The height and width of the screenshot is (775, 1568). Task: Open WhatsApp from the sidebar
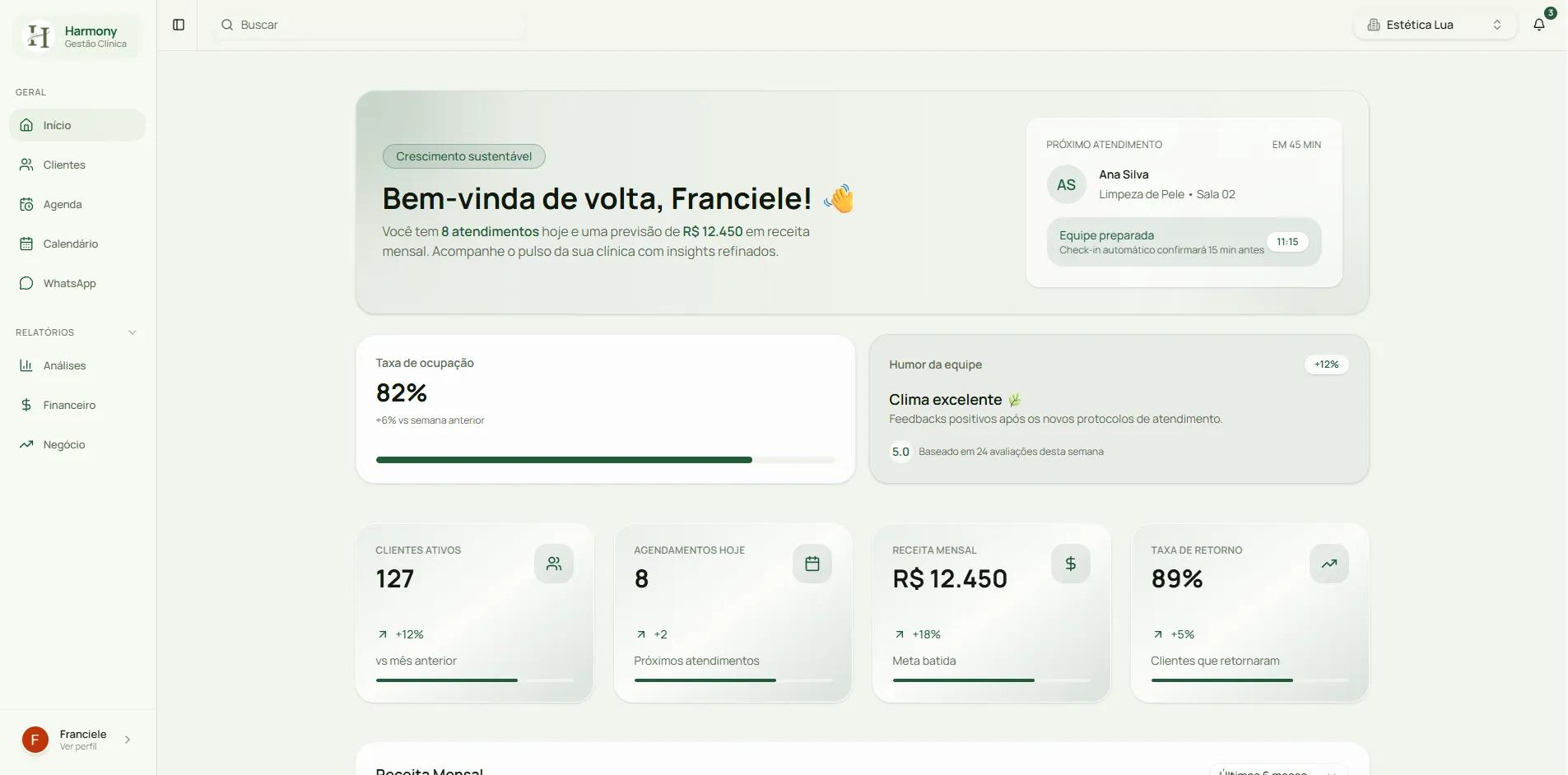point(69,283)
